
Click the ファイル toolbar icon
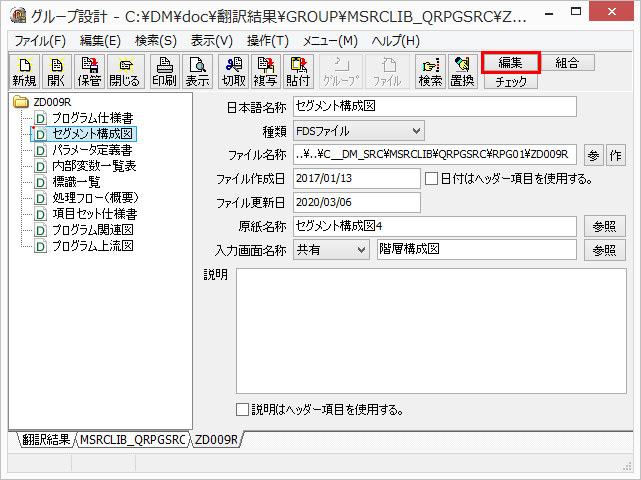pos(387,72)
